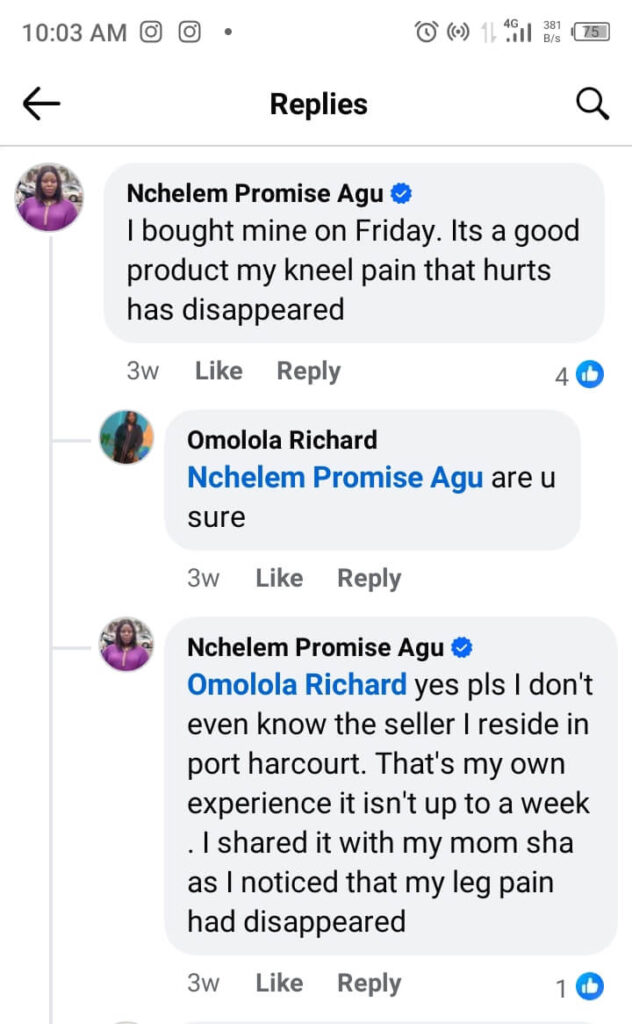
Task: Tap the like reaction icon showing 4
Action: pos(591,375)
